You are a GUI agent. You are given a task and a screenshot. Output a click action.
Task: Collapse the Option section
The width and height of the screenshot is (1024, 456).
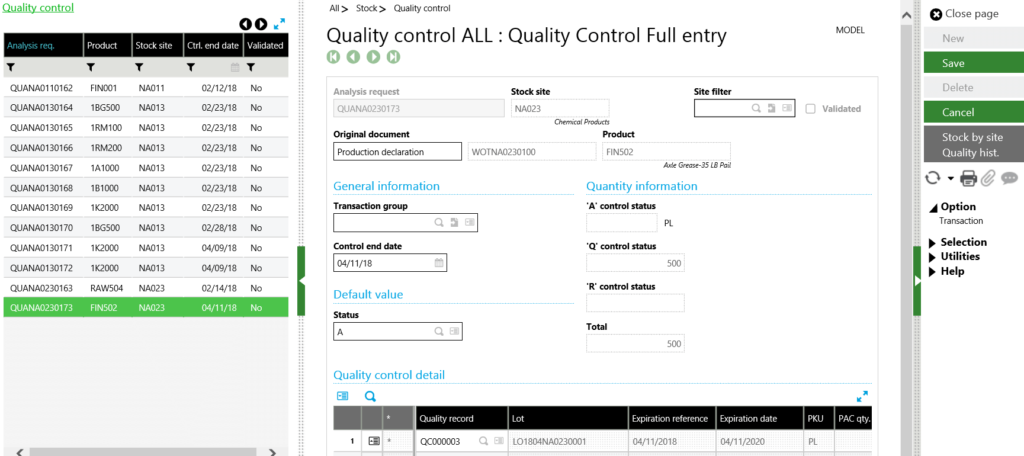point(933,207)
